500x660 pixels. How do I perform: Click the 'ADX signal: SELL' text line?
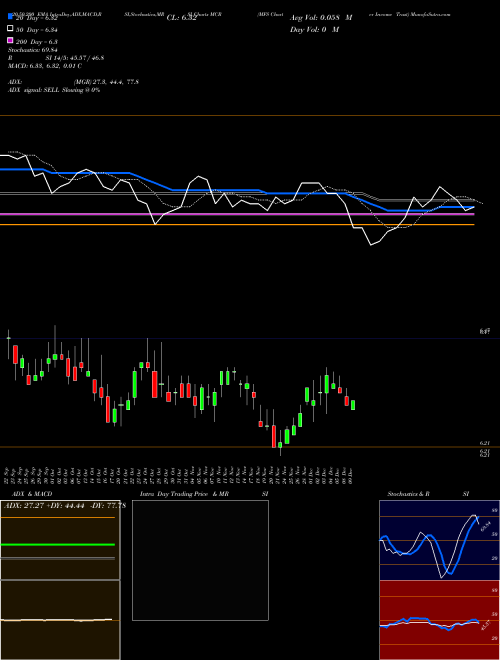tap(54, 90)
